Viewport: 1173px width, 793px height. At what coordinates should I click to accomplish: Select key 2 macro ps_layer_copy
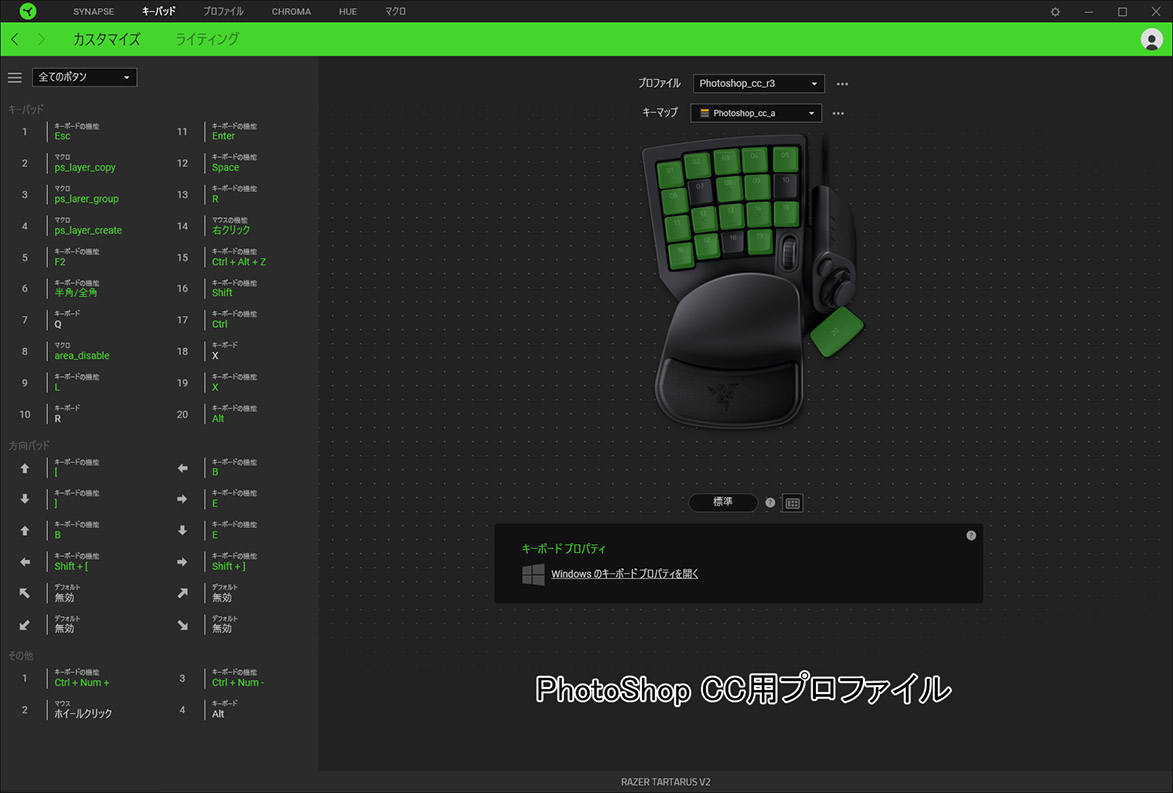tap(85, 168)
